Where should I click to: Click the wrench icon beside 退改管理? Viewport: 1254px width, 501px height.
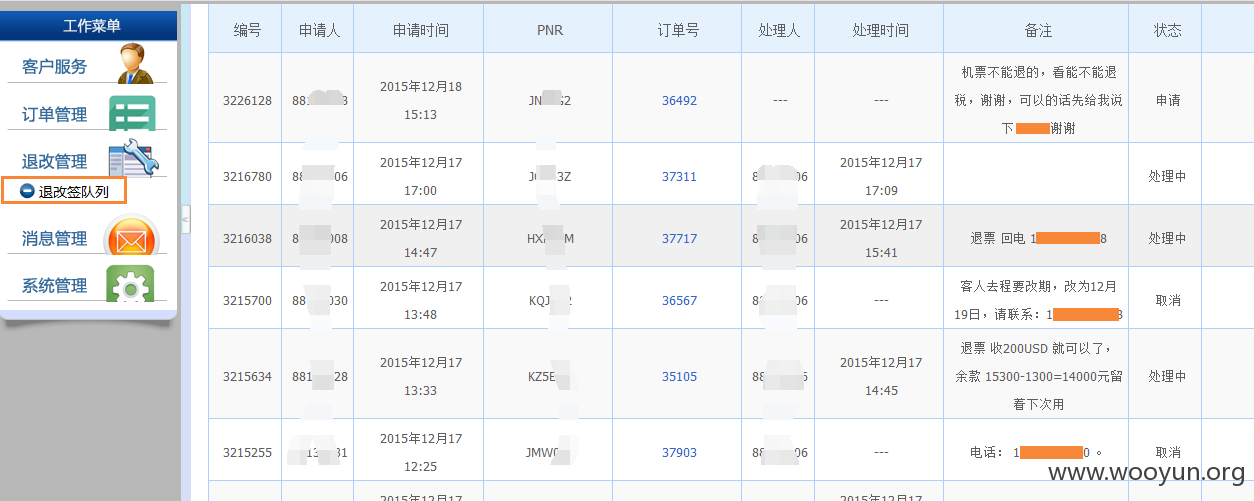[134, 159]
